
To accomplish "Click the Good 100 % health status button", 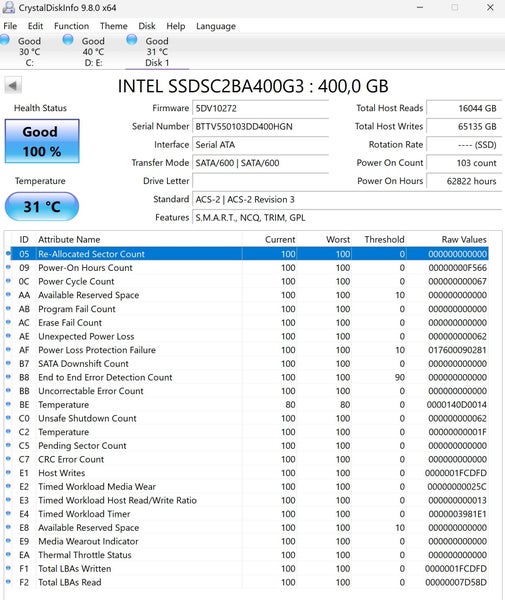I will tap(42, 141).
